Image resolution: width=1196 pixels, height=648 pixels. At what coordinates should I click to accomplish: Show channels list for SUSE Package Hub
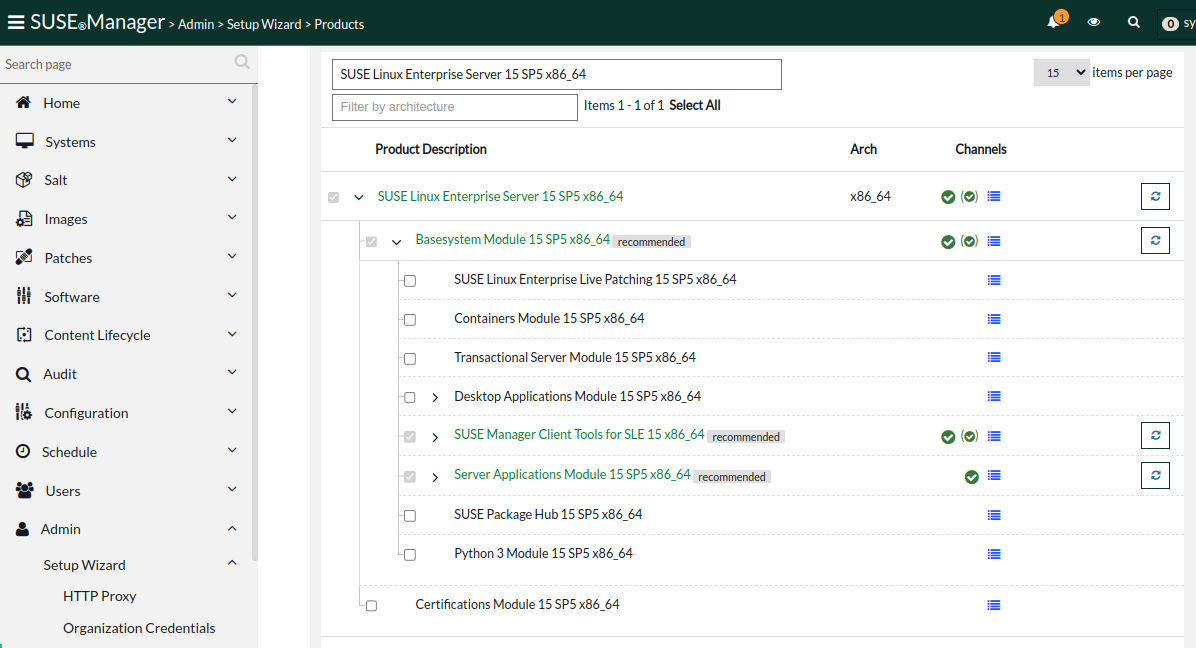[993, 515]
